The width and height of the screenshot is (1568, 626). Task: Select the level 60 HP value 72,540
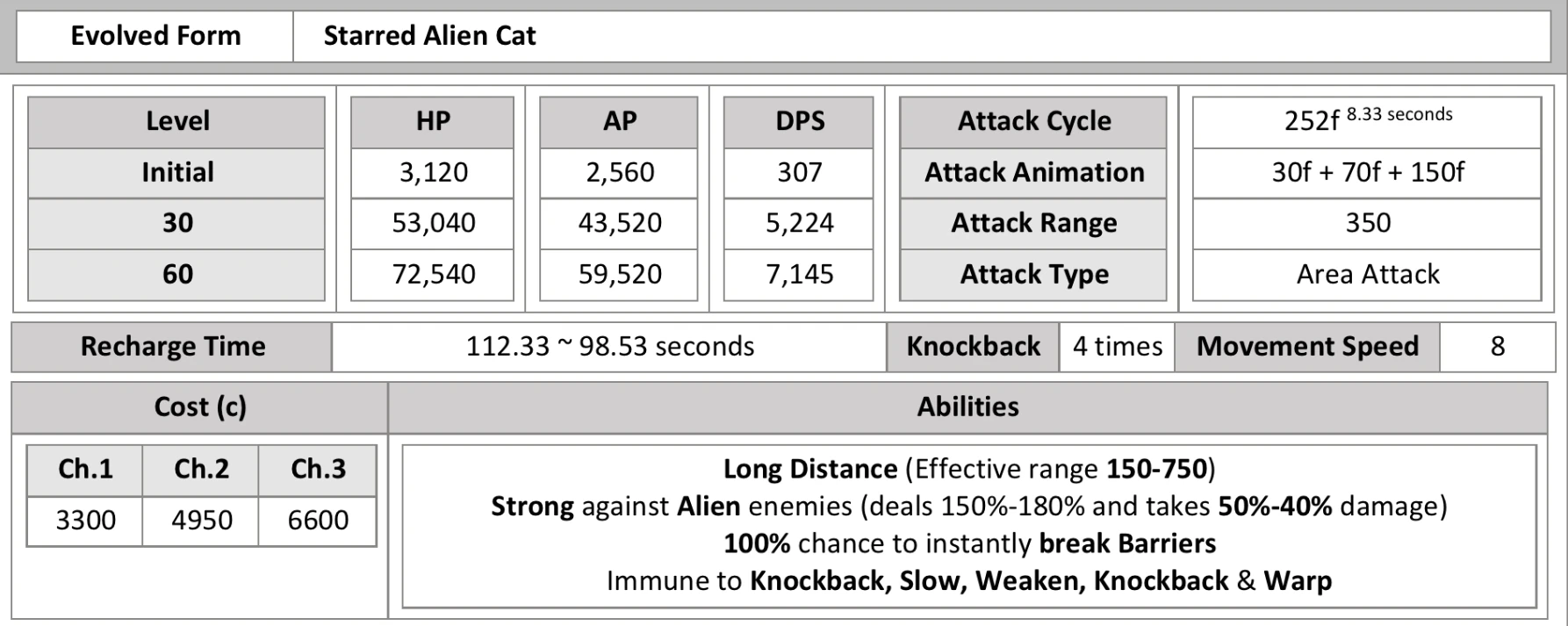[433, 275]
